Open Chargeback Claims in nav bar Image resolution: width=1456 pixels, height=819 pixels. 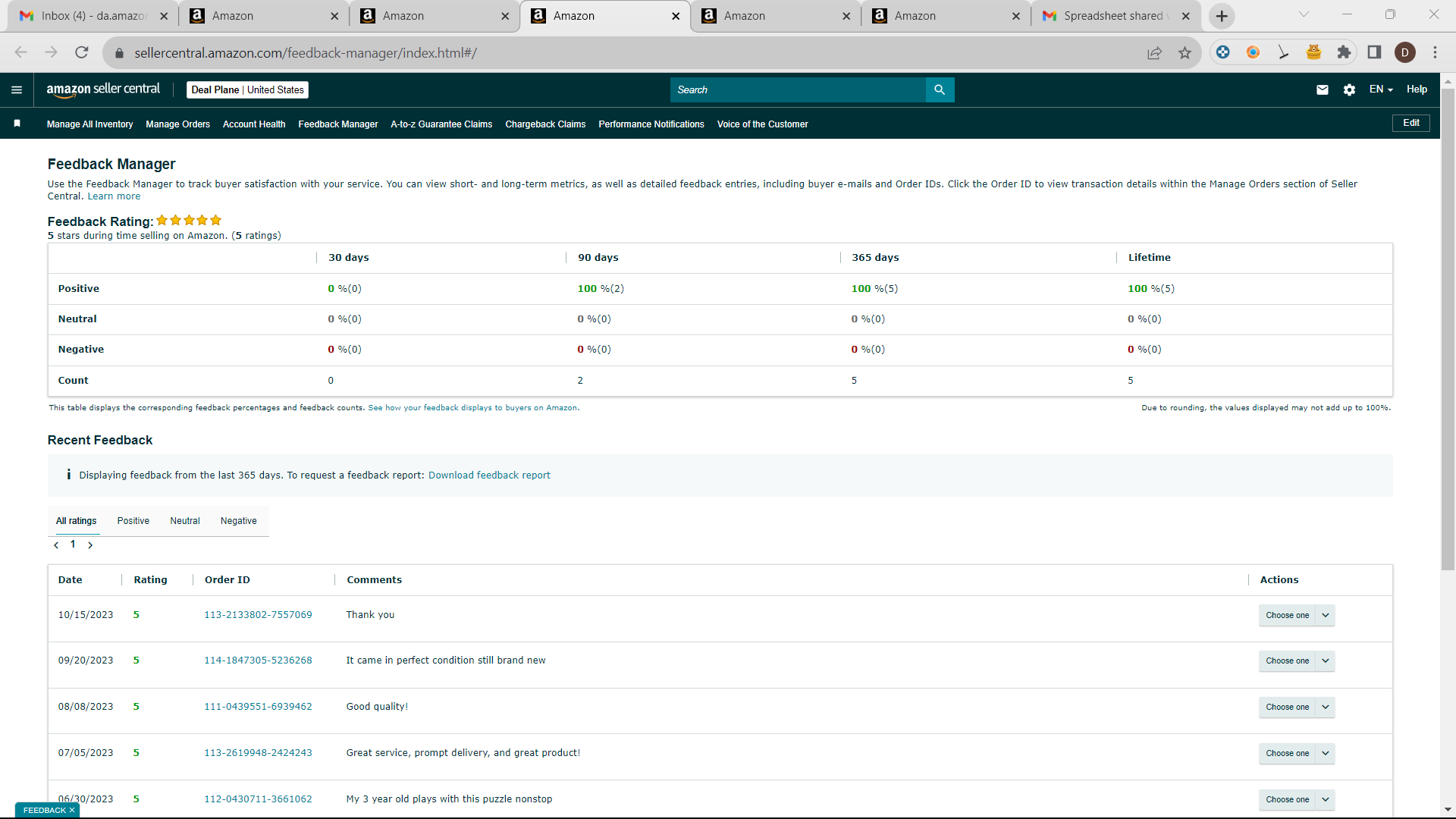point(545,124)
